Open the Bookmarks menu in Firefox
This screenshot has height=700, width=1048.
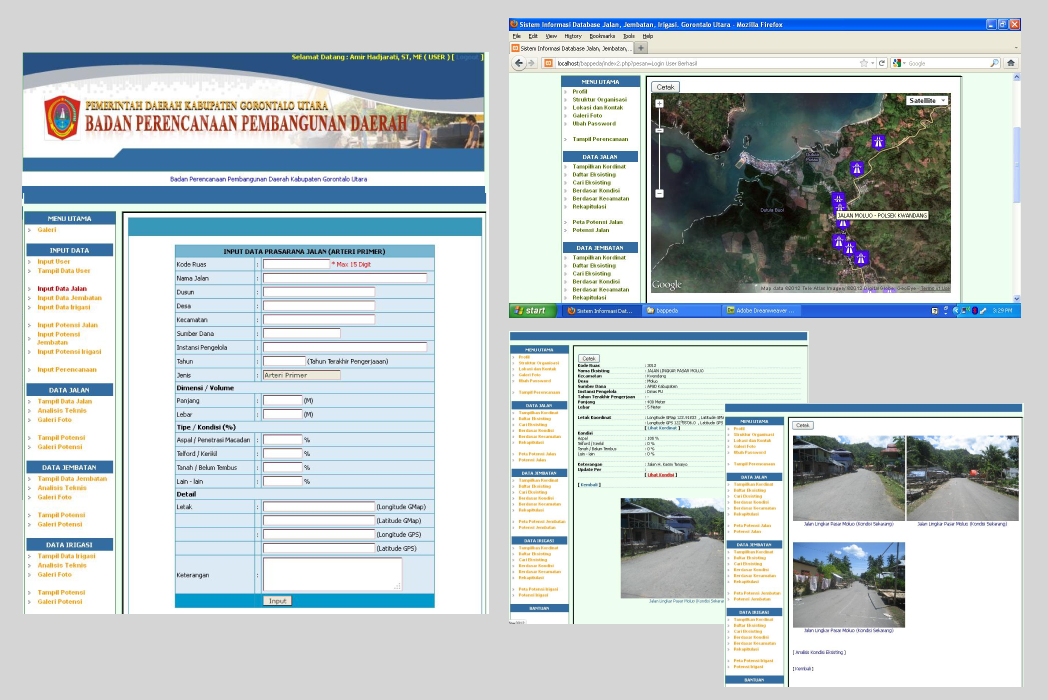pos(603,36)
